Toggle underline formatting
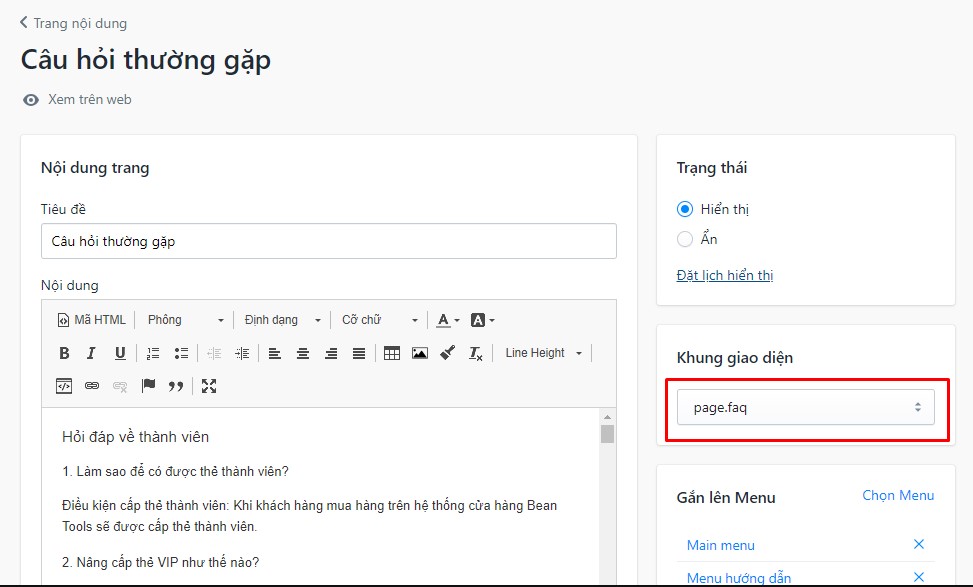This screenshot has height=587, width=973. pyautogui.click(x=120, y=353)
